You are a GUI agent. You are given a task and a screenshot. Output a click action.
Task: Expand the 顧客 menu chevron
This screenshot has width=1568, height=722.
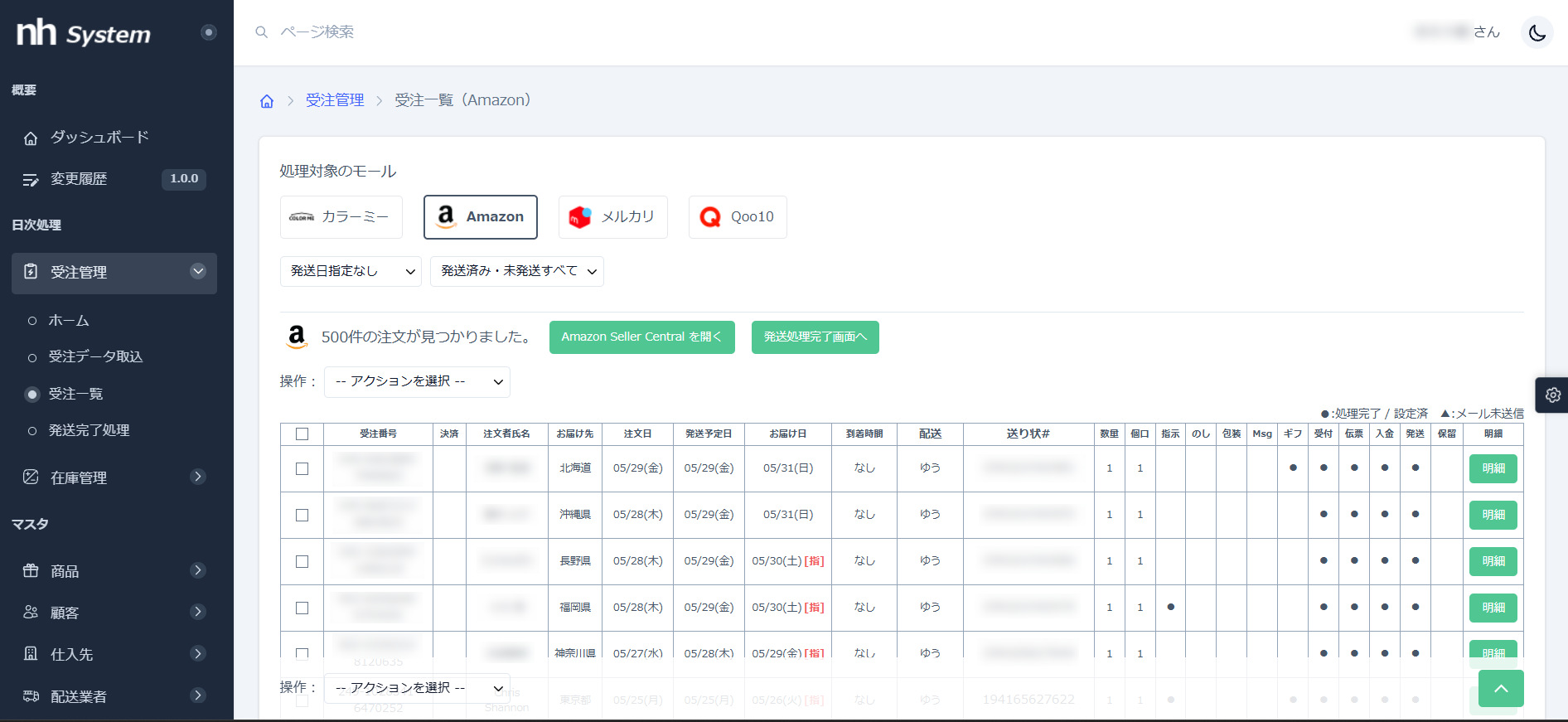point(198,612)
